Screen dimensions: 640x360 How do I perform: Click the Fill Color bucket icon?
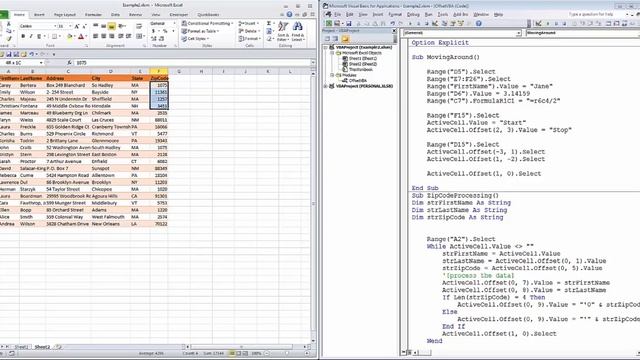(x=69, y=37)
